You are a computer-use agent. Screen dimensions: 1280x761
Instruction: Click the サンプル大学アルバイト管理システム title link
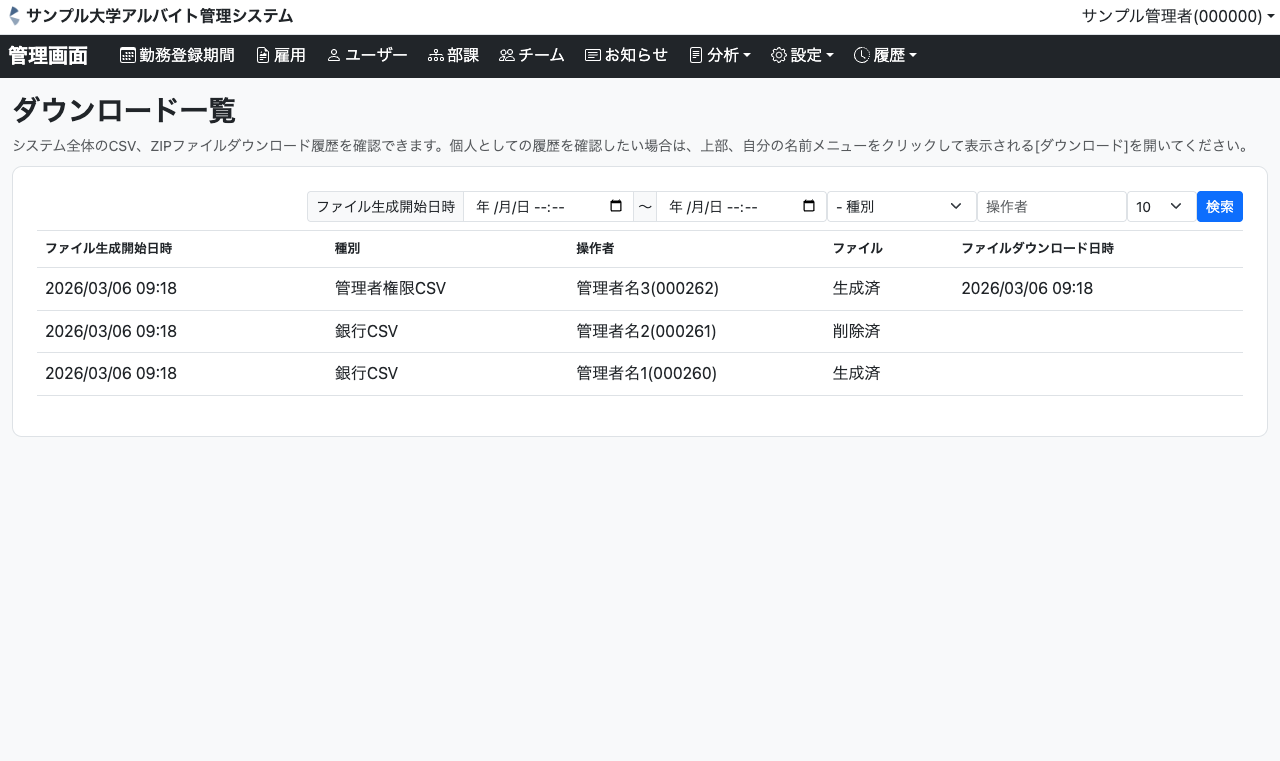click(x=159, y=16)
